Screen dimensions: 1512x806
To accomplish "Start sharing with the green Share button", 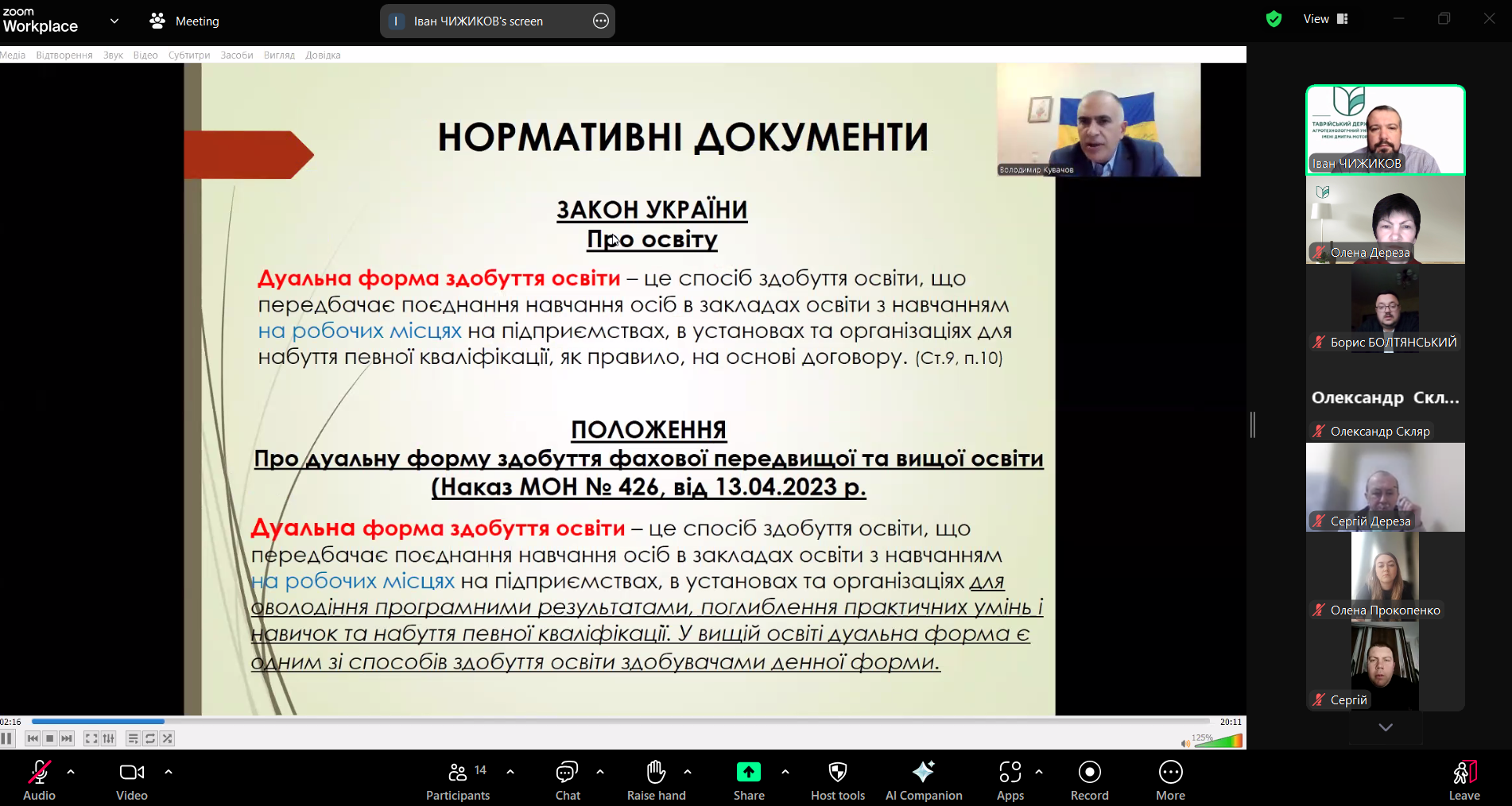I will pyautogui.click(x=749, y=780).
